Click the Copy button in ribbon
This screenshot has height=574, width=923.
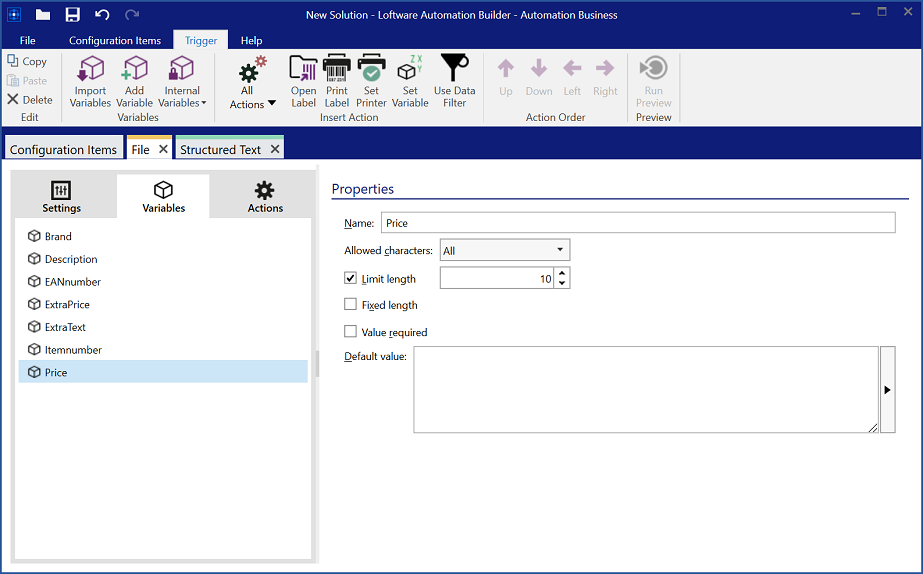(27, 62)
